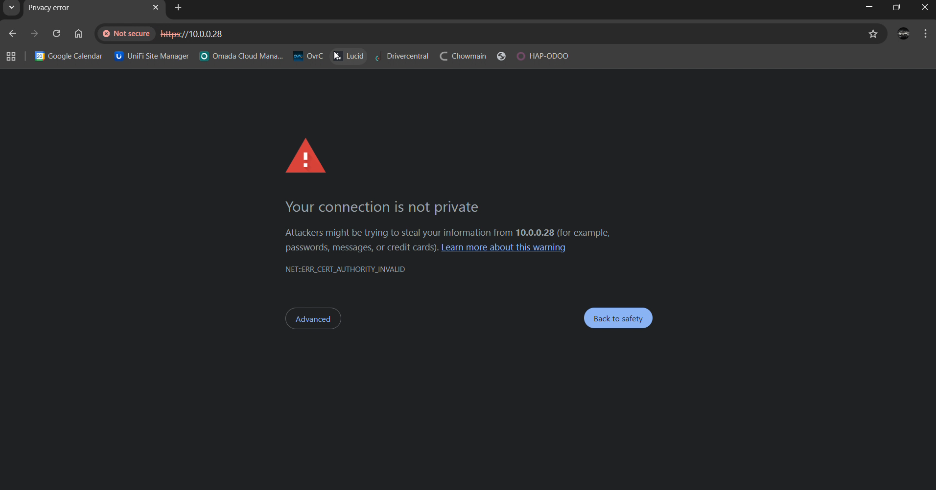Click the Advanced button
The width and height of the screenshot is (936, 490).
tap(313, 319)
